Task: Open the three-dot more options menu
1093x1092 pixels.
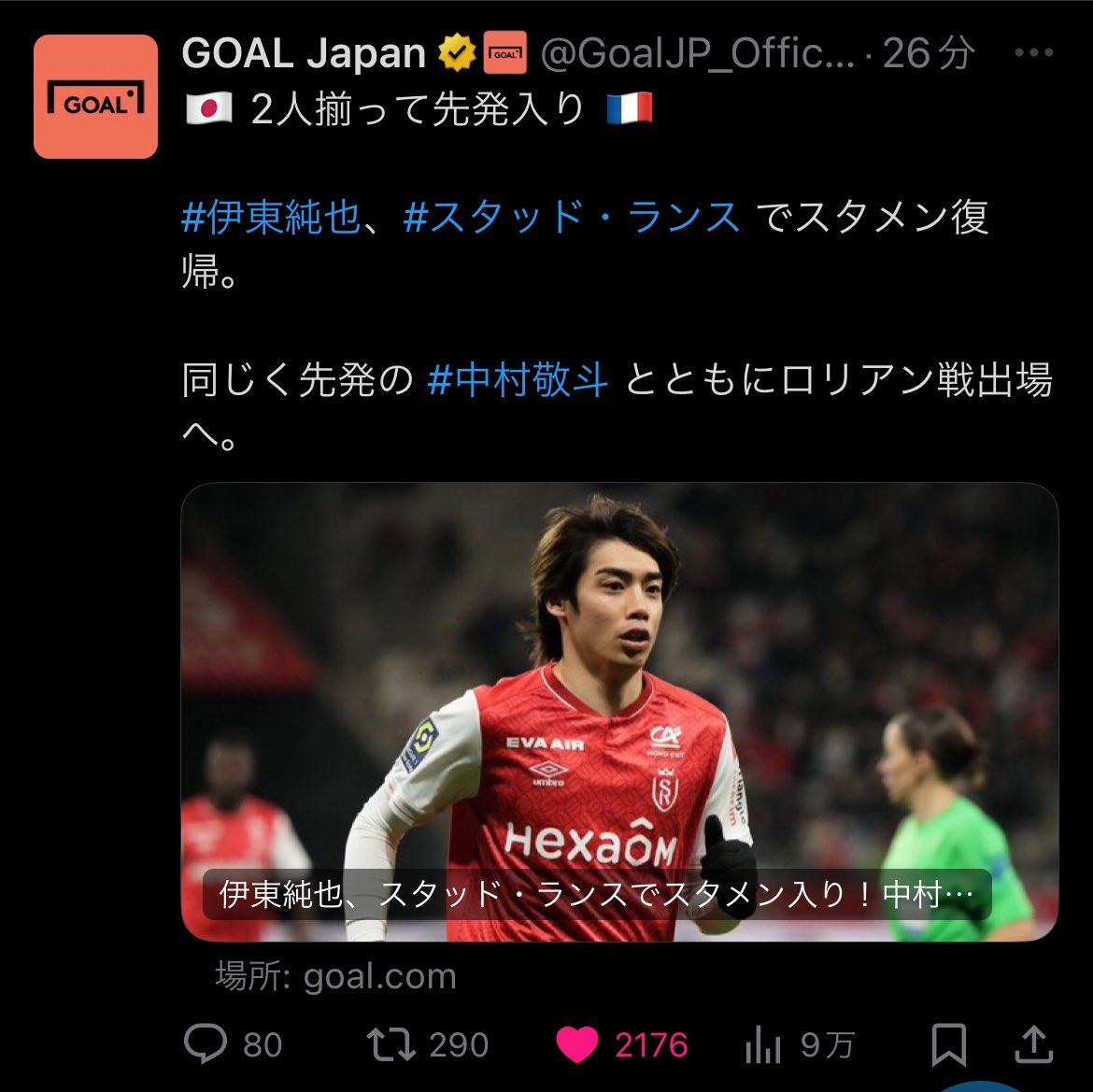Action: click(x=1033, y=54)
